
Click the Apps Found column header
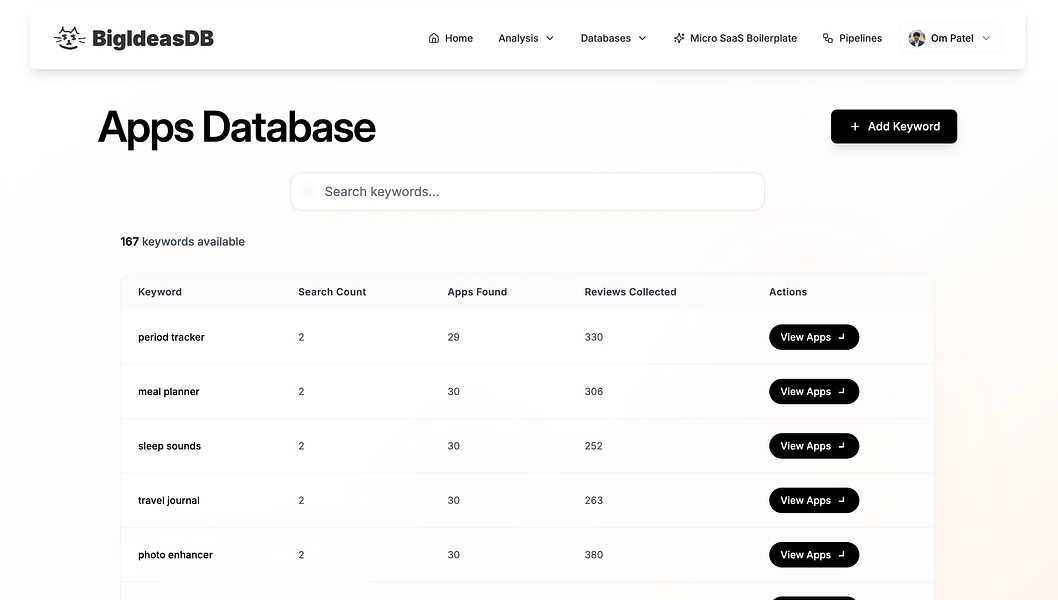[477, 292]
